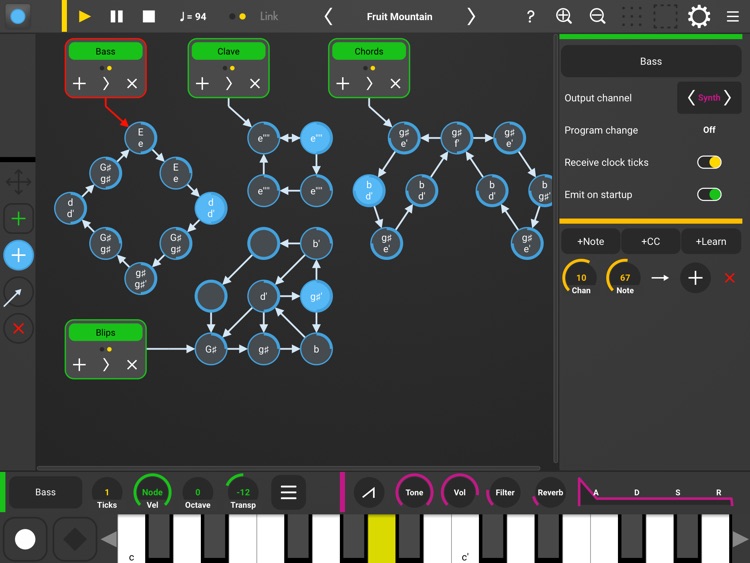Click chevron on the Chords generator
The height and width of the screenshot is (563, 750).
pyautogui.click(x=369, y=84)
